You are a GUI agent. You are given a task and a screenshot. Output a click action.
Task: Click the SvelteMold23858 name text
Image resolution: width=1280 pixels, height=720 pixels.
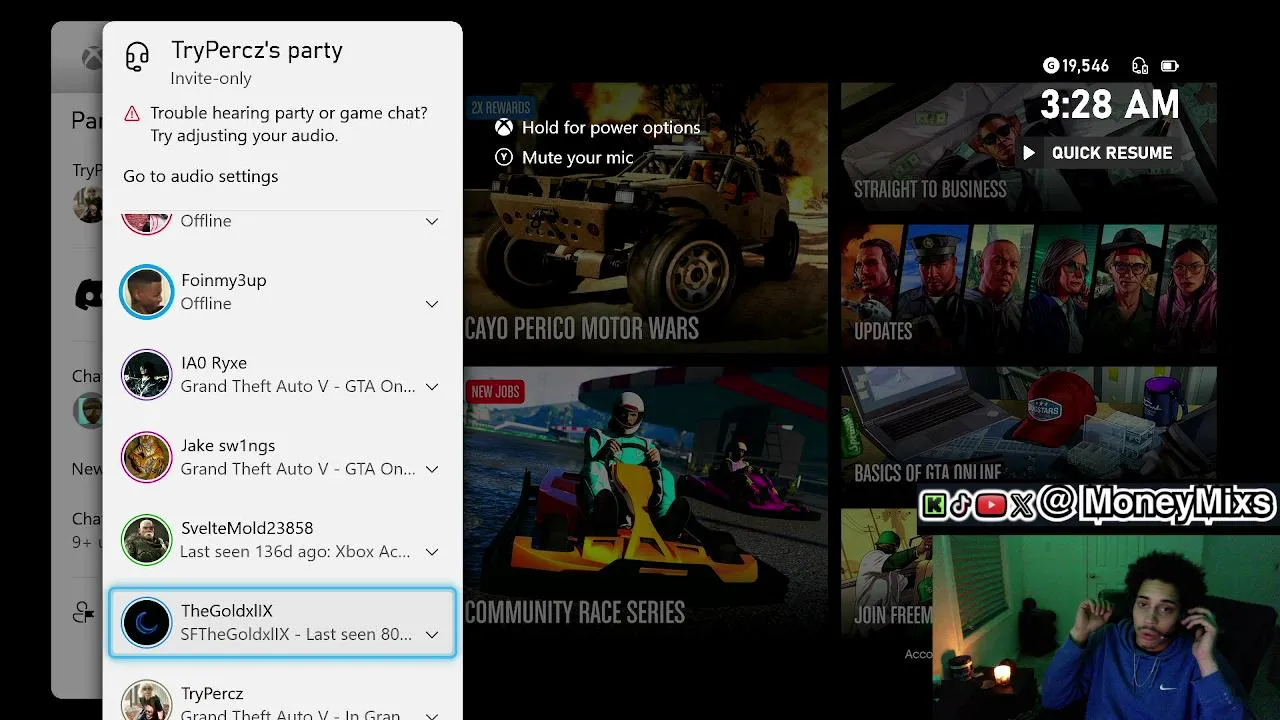click(247, 528)
